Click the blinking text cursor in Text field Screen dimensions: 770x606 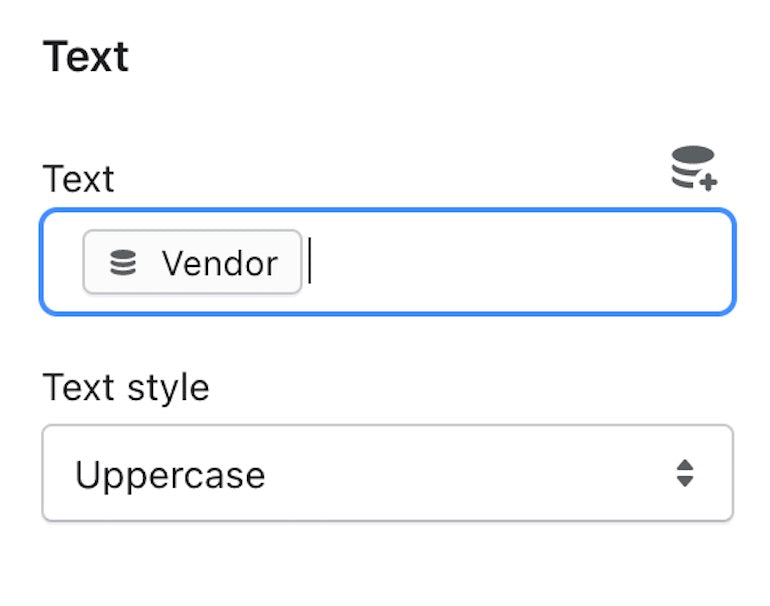coord(310,262)
